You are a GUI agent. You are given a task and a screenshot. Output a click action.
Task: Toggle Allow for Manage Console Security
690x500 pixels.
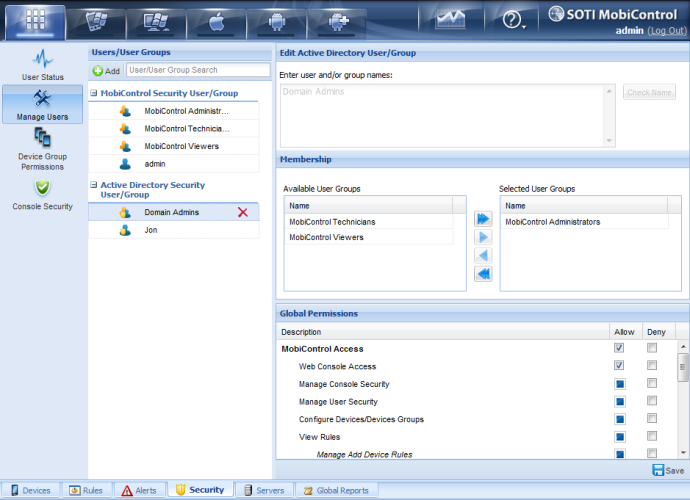click(620, 384)
